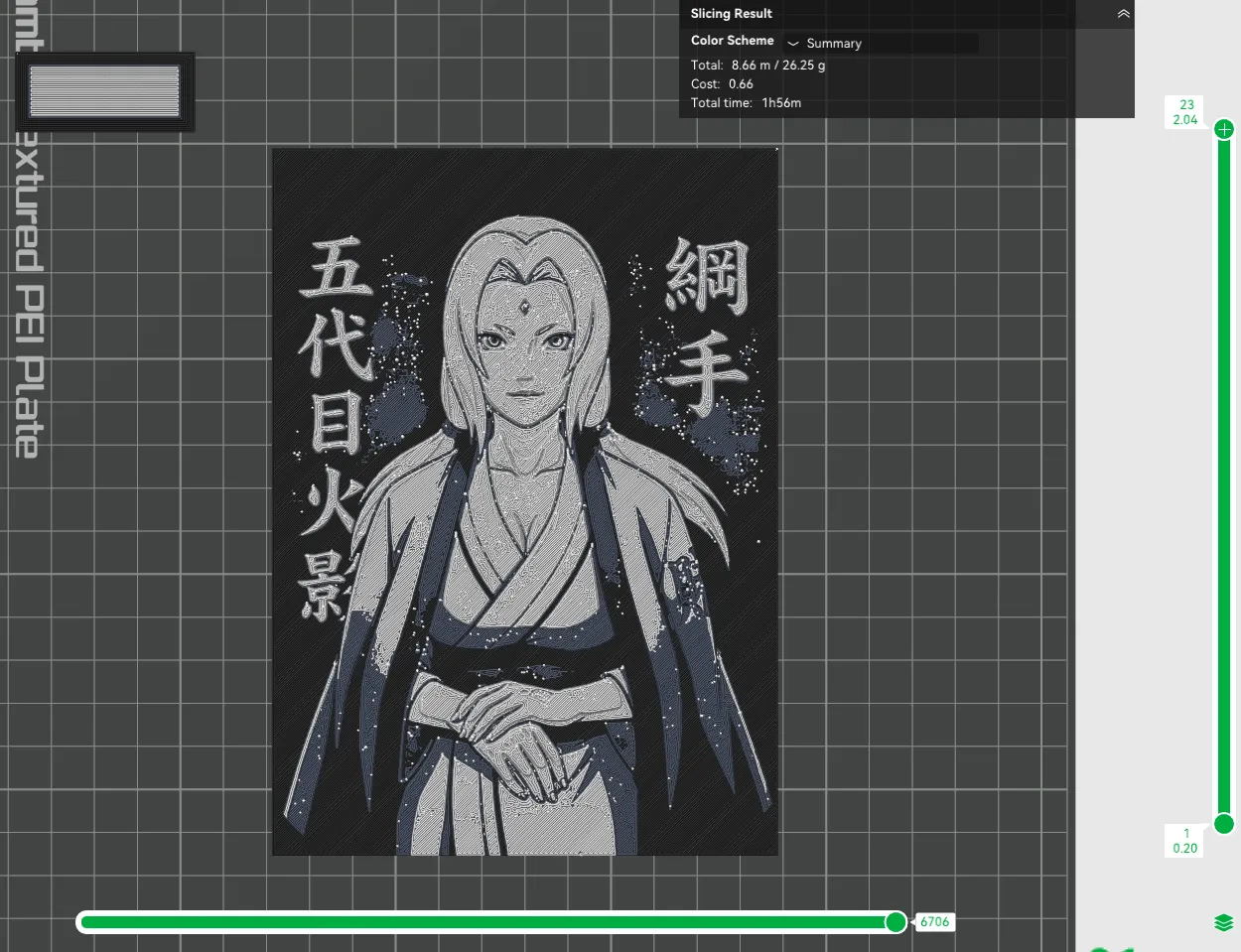Screen dimensions: 1241x952
Task: Click the layers stack icon
Action: coord(1223,922)
